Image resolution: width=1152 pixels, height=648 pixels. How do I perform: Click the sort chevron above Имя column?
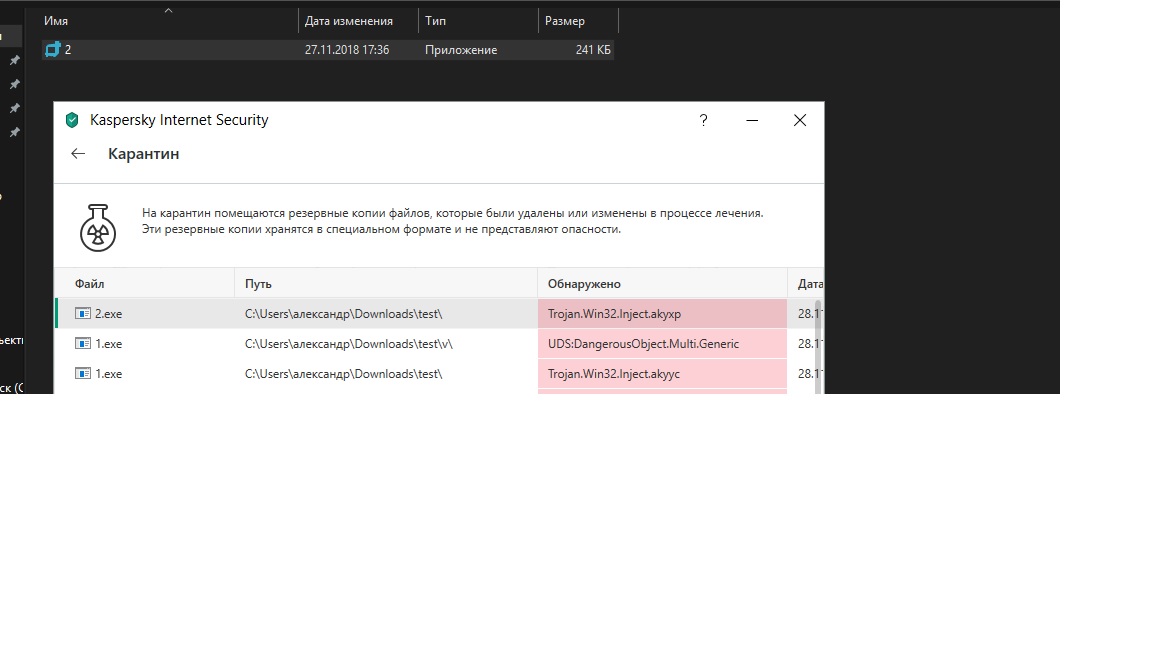click(x=168, y=11)
